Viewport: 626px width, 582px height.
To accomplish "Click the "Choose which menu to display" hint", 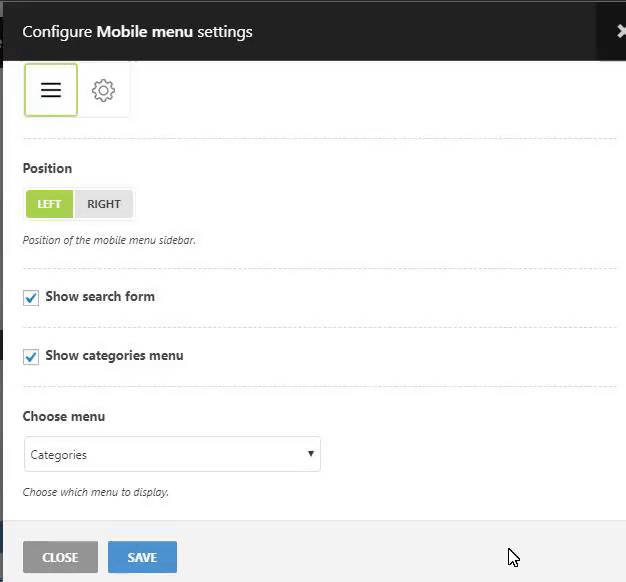I will tap(96, 492).
